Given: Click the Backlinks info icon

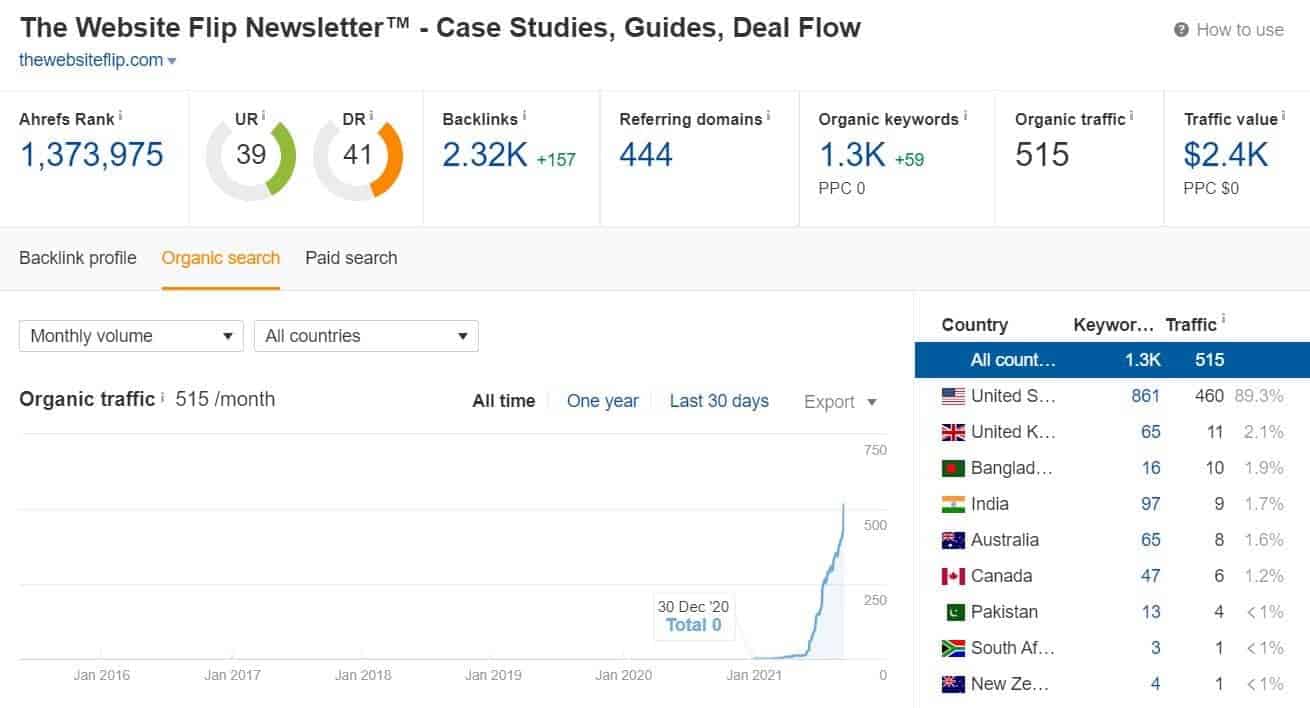Looking at the screenshot, I should point(525,116).
